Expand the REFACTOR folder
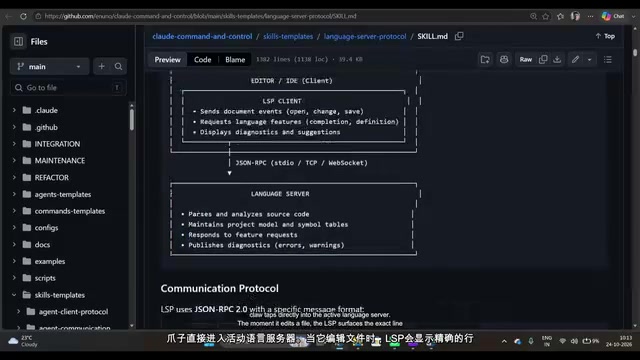This screenshot has width=640, height=360. pyautogui.click(x=14, y=177)
